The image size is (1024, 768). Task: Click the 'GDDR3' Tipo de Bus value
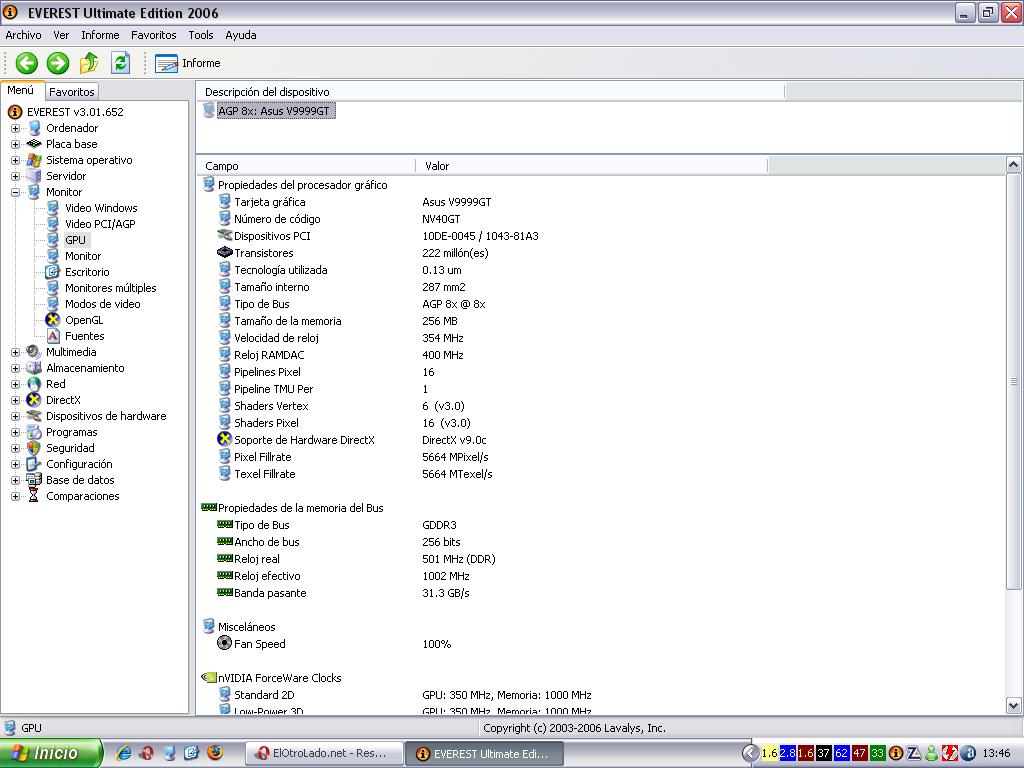pyautogui.click(x=440, y=525)
